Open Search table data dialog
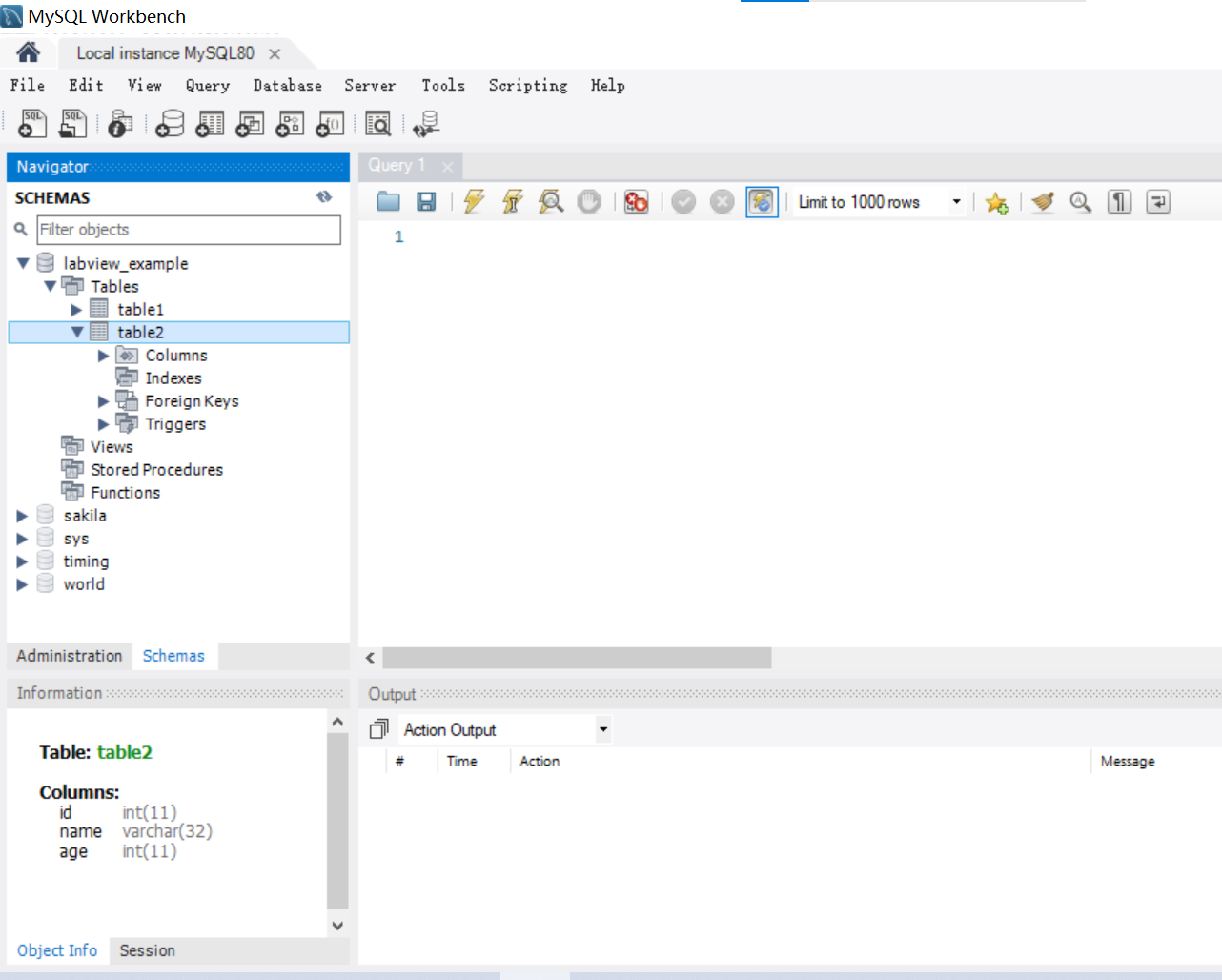The image size is (1222, 980). tap(378, 122)
